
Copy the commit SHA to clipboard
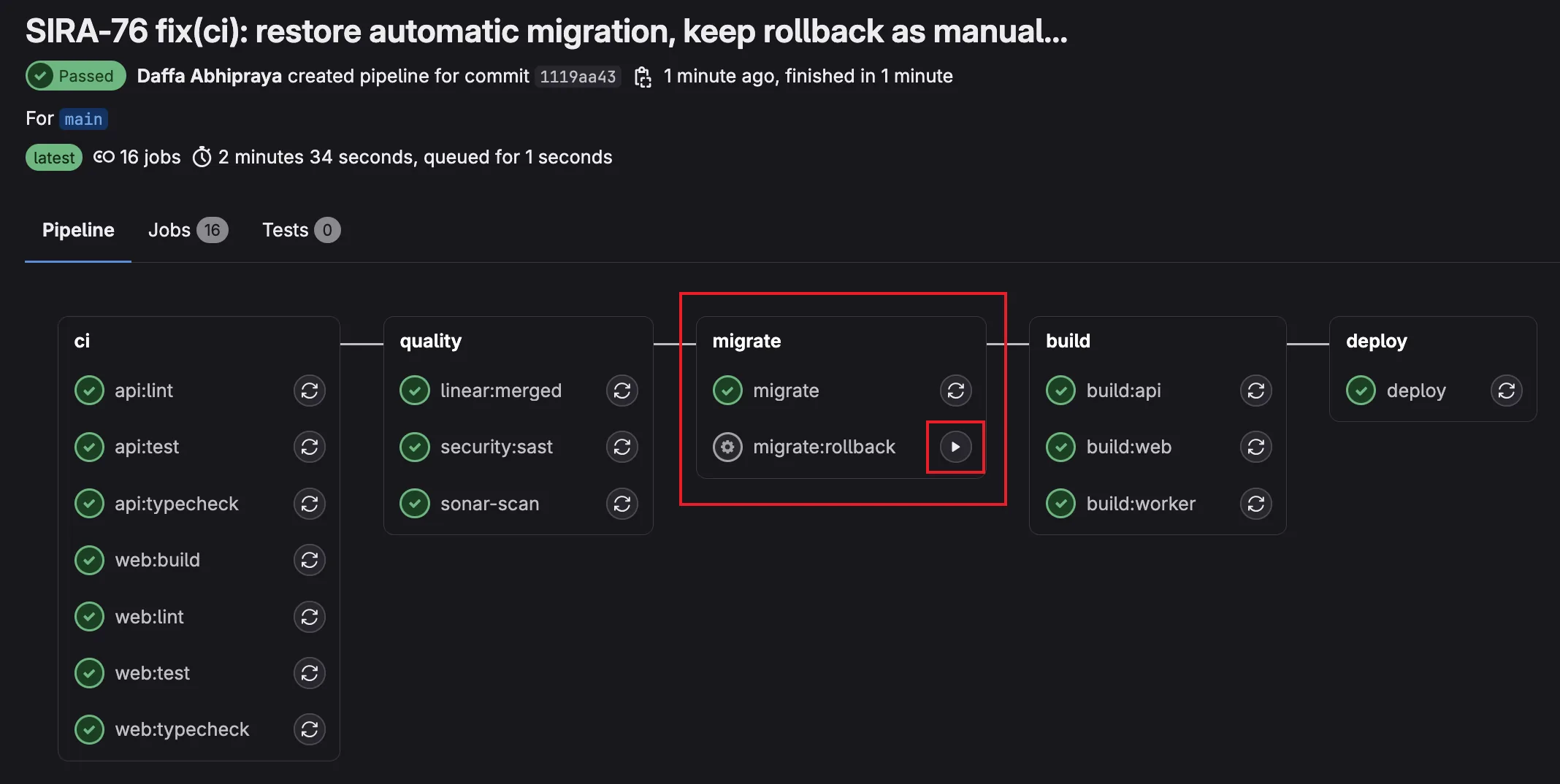click(x=643, y=76)
